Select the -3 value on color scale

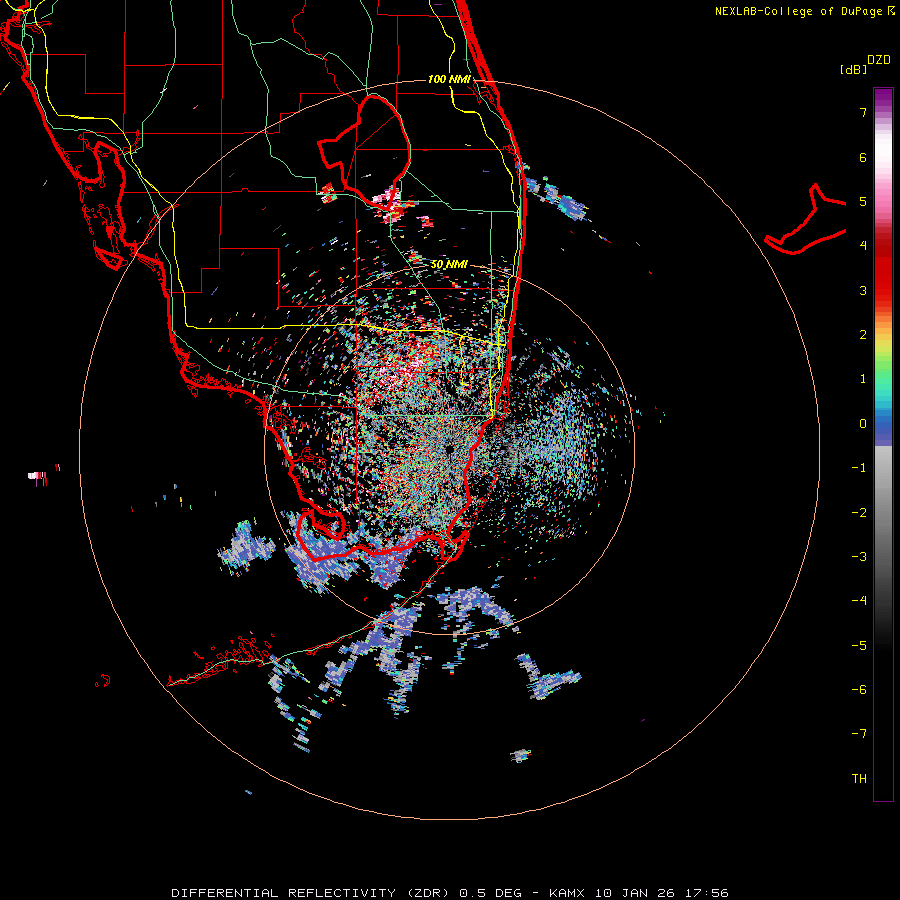[x=859, y=557]
